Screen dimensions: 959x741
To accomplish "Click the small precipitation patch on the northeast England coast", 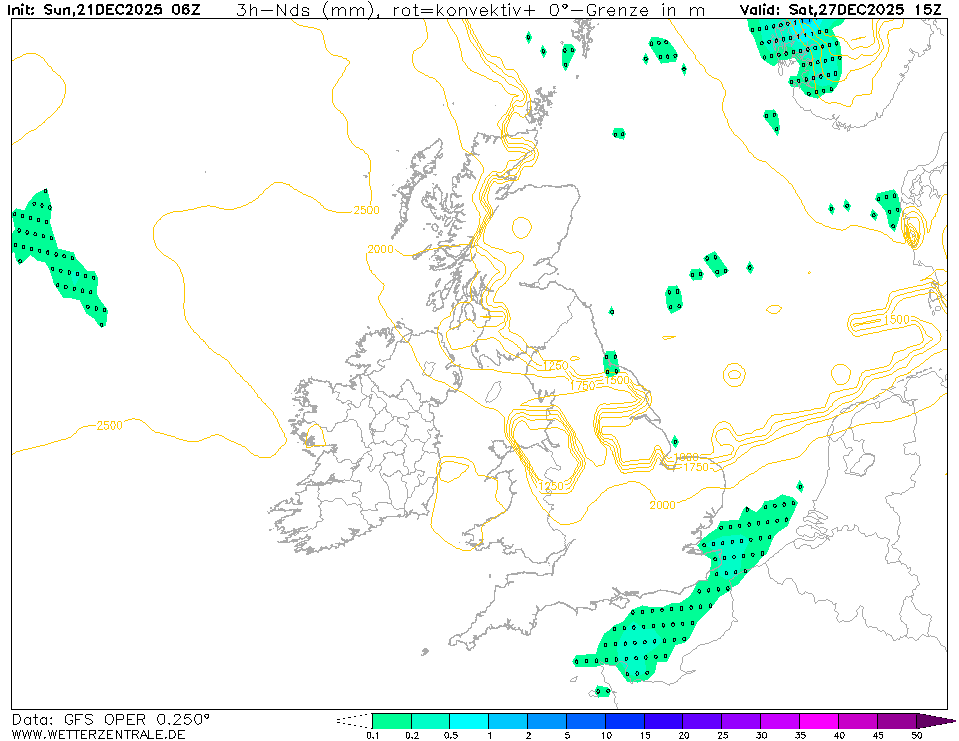I will pos(610,362).
